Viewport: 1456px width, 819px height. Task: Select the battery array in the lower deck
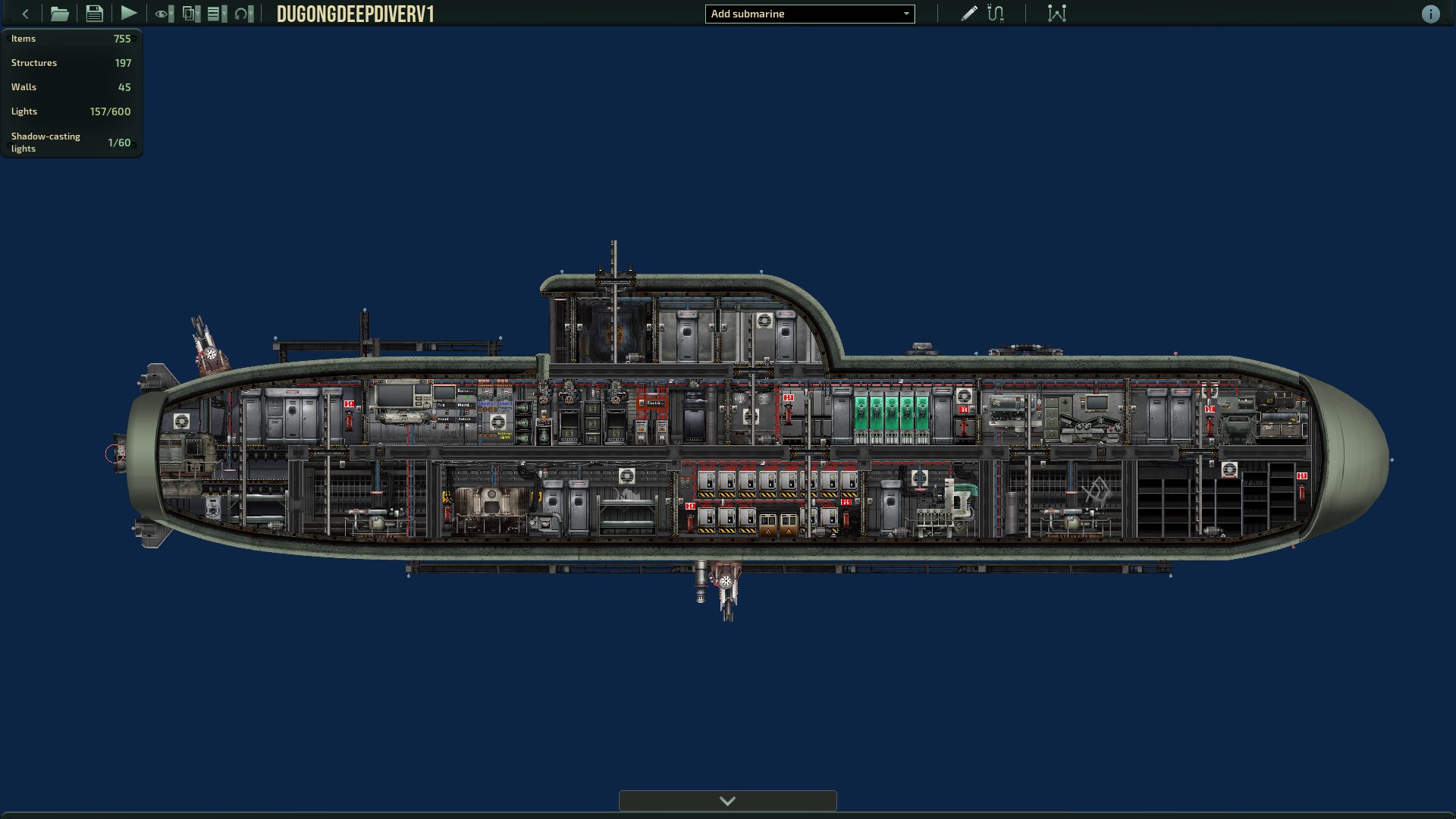coord(777,500)
